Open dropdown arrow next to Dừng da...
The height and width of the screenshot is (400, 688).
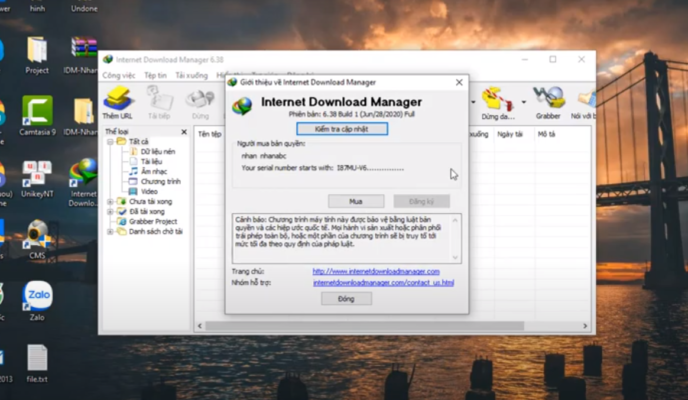pyautogui.click(x=524, y=102)
